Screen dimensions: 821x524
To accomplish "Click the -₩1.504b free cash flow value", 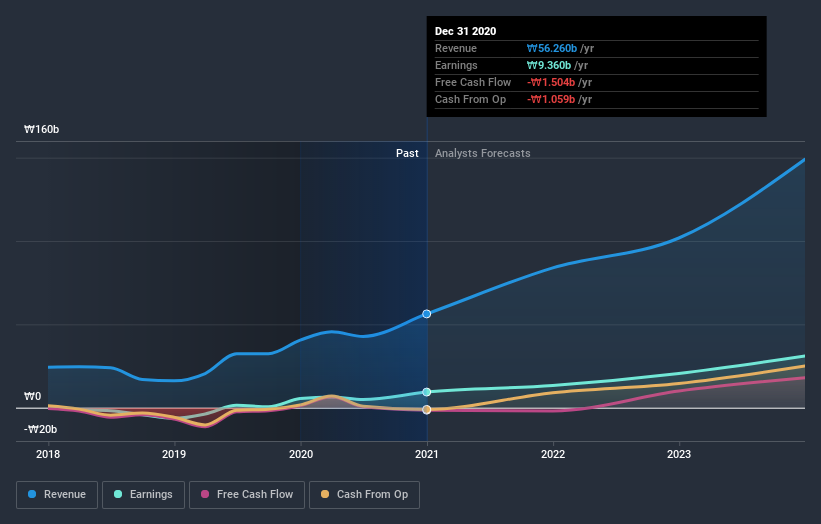I will click(x=551, y=82).
